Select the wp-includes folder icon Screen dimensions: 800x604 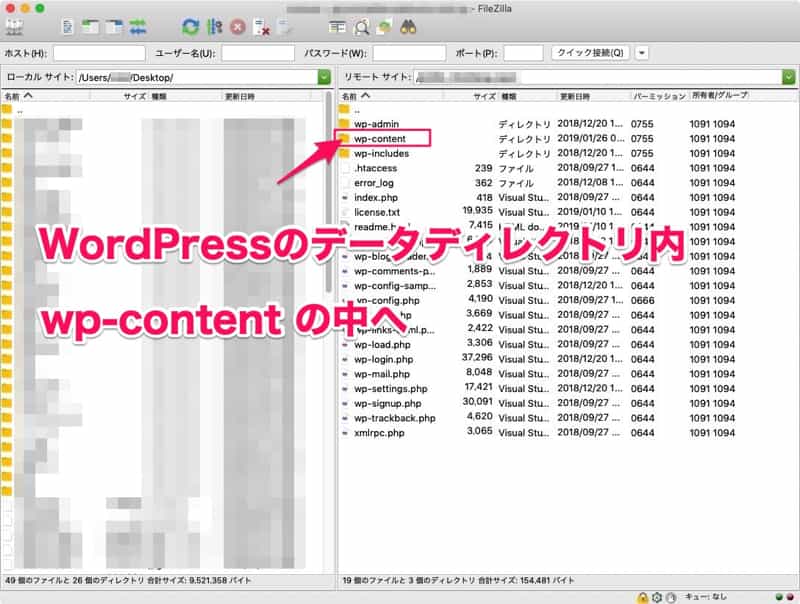click(x=344, y=154)
